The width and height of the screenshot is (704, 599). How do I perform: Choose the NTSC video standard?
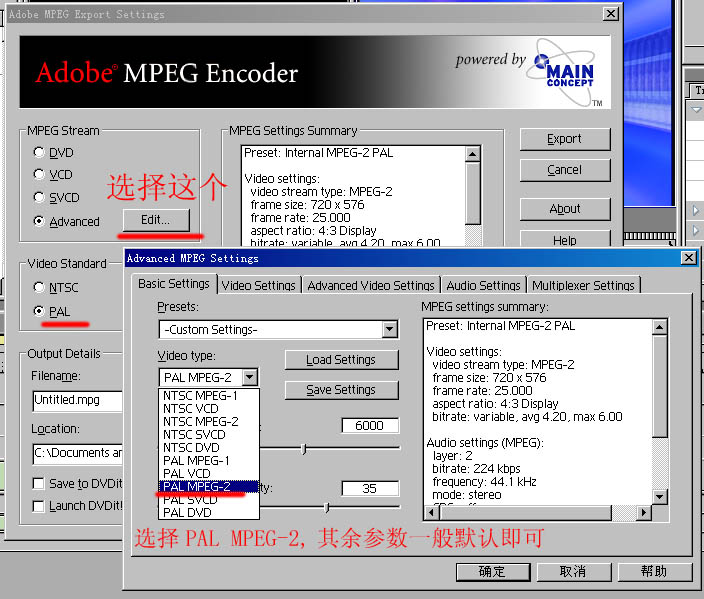coord(39,287)
